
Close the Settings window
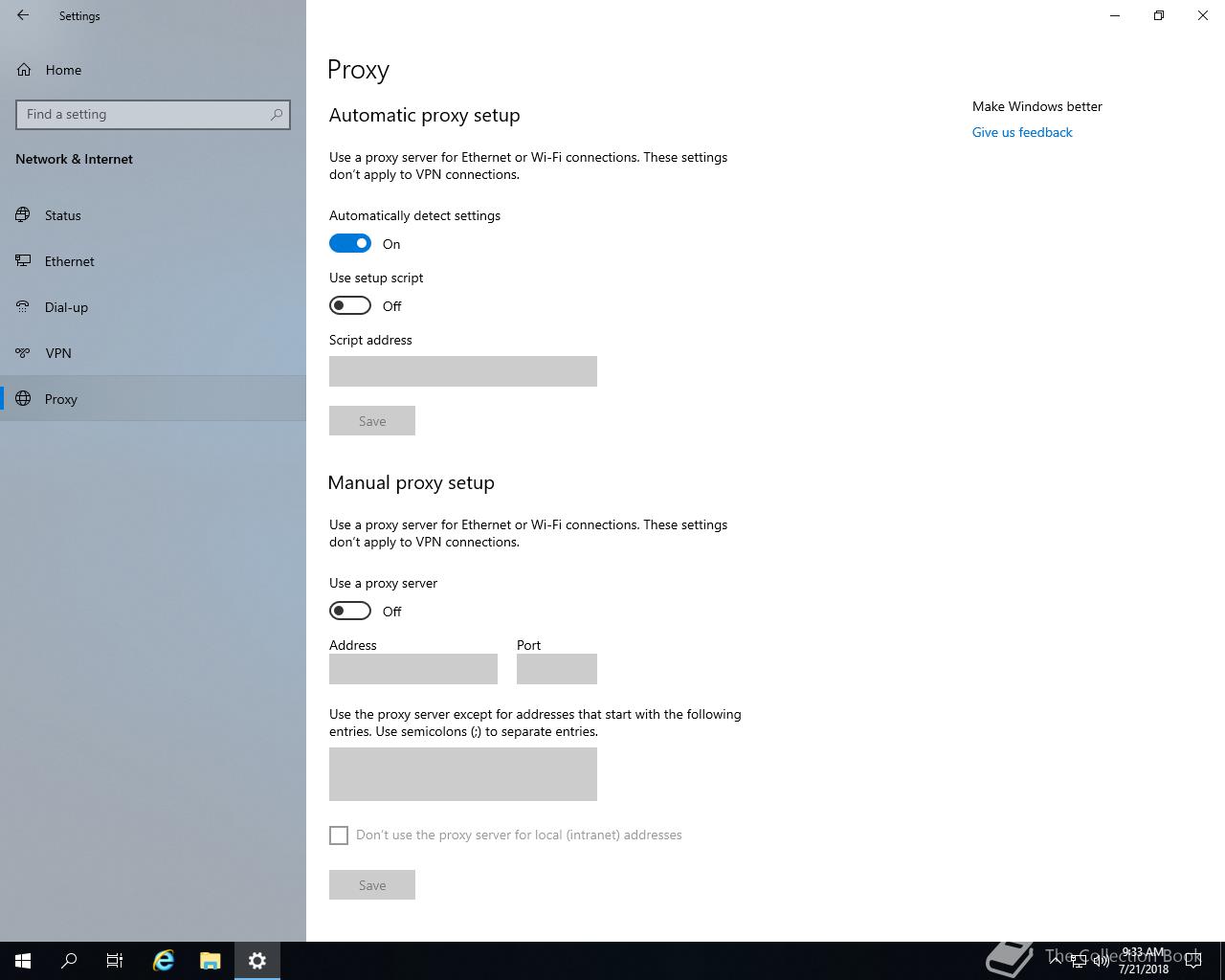point(1203,15)
